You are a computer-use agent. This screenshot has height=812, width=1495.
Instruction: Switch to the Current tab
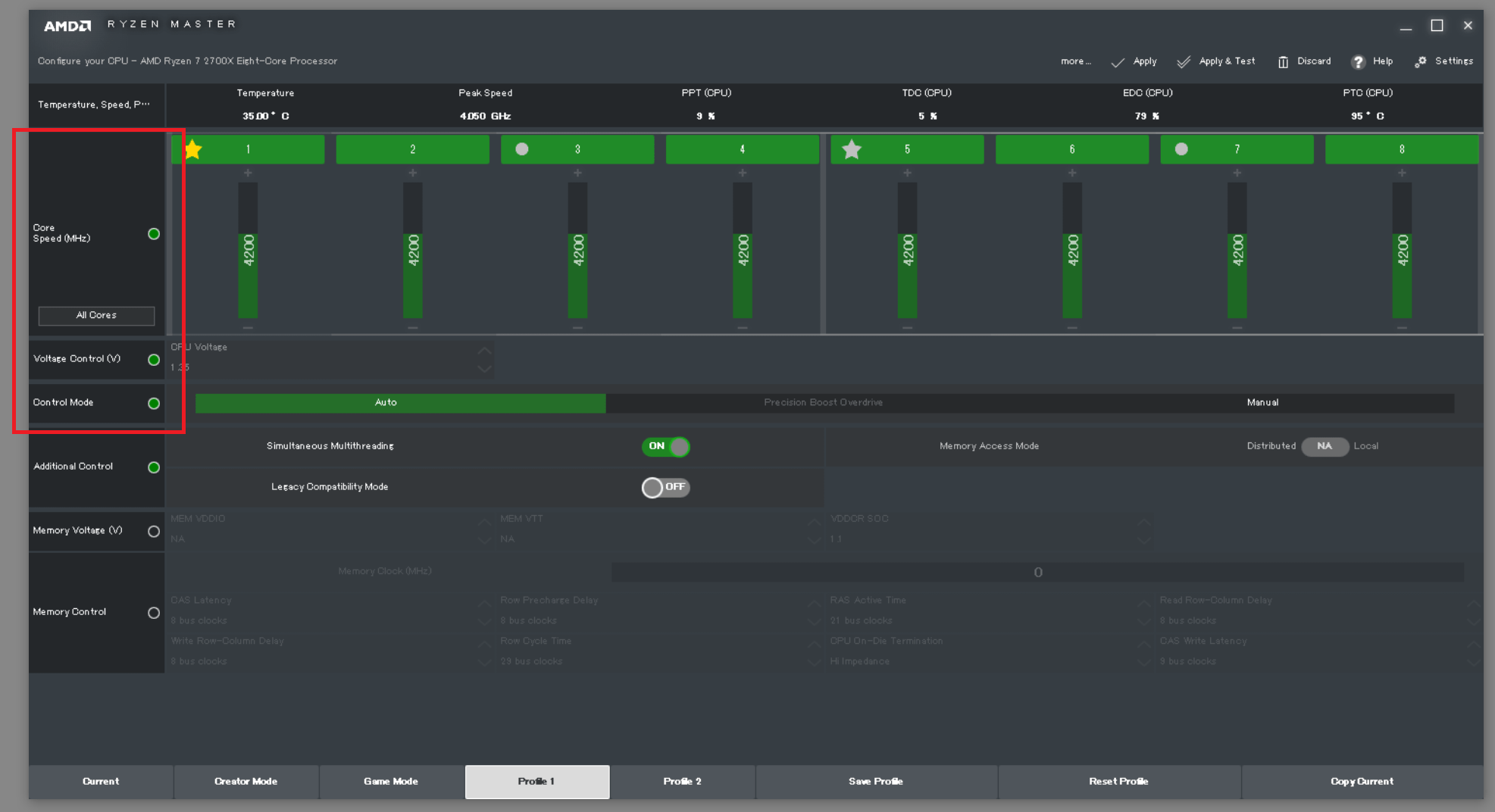coord(101,782)
